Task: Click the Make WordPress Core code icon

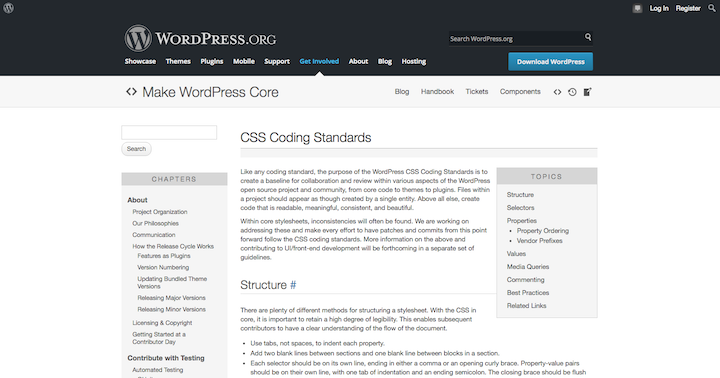Action: tap(131, 92)
